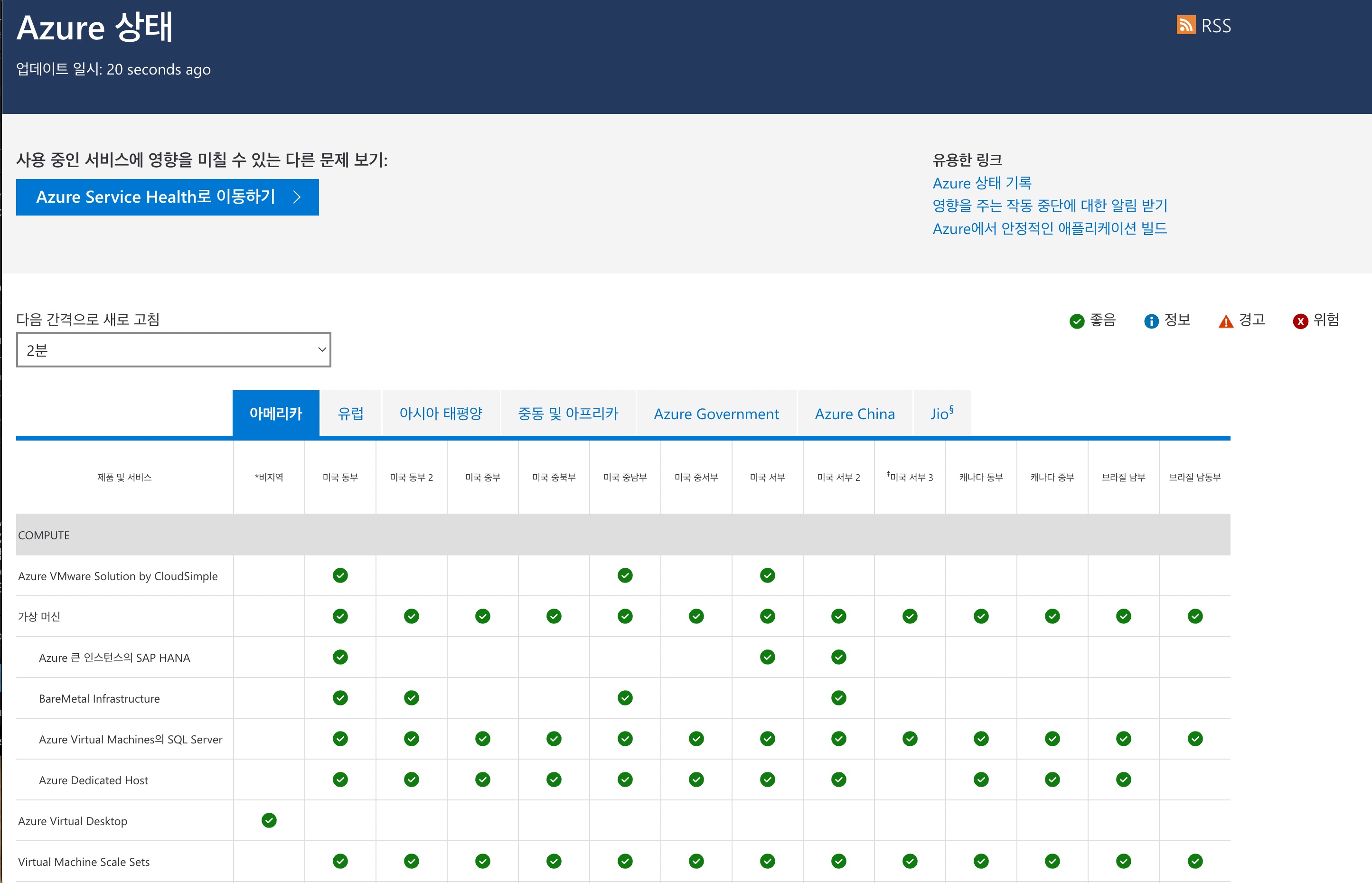Click BareMetal Infrastructure status in 미국 동부 2
Image resolution: width=1372 pixels, height=883 pixels.
click(x=411, y=697)
